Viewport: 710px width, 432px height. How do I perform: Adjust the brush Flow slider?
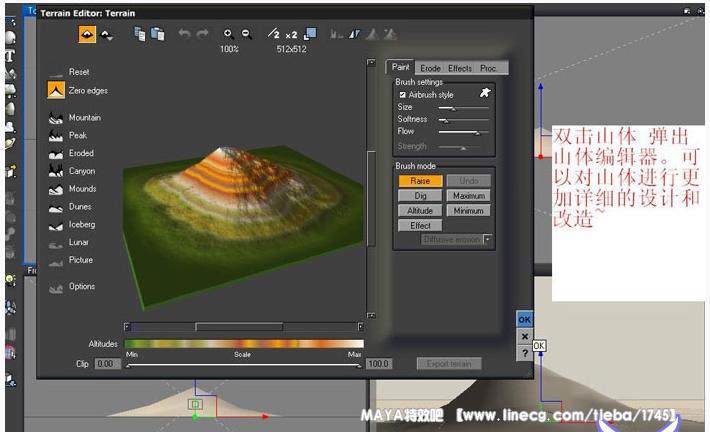[x=477, y=132]
